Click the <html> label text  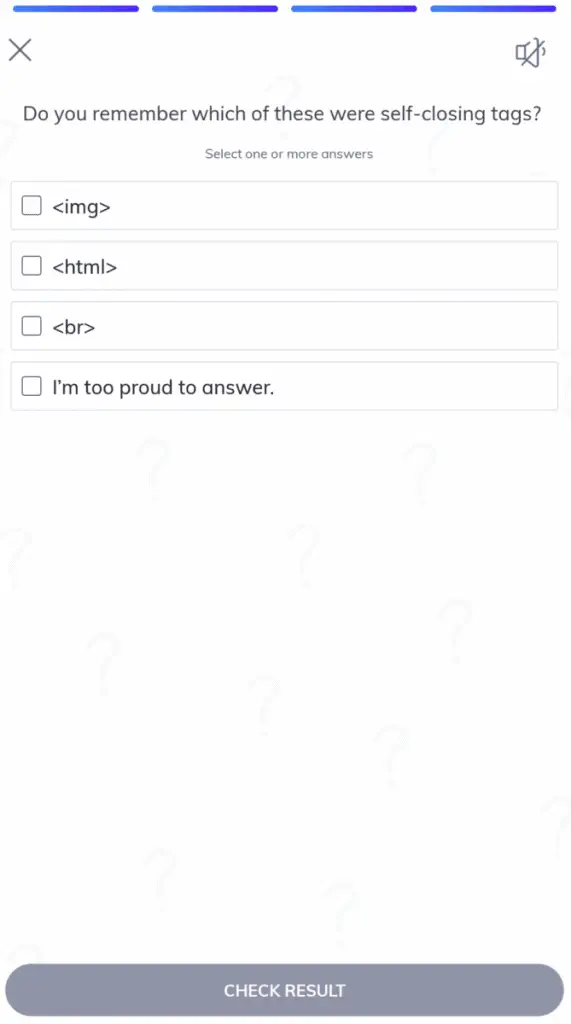85,266
